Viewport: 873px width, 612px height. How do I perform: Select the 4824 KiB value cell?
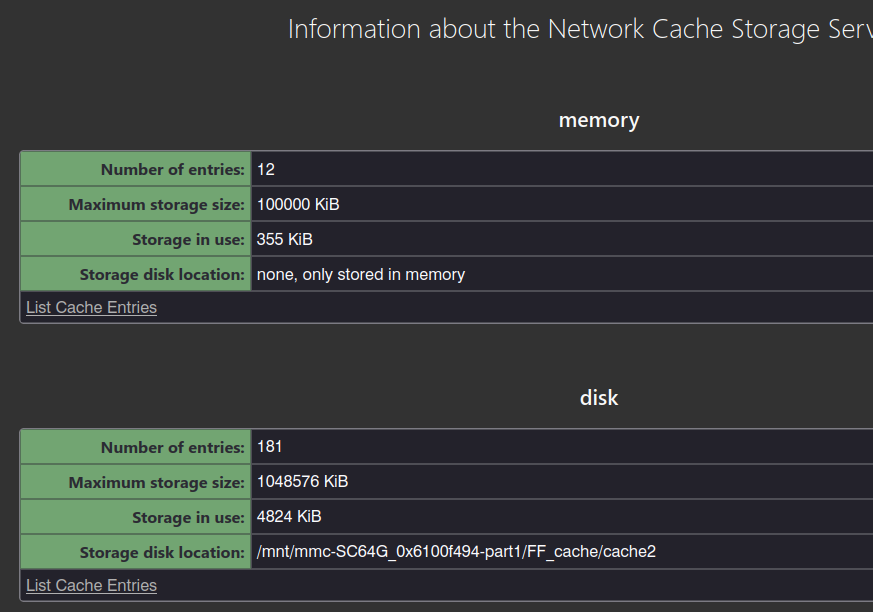[289, 517]
